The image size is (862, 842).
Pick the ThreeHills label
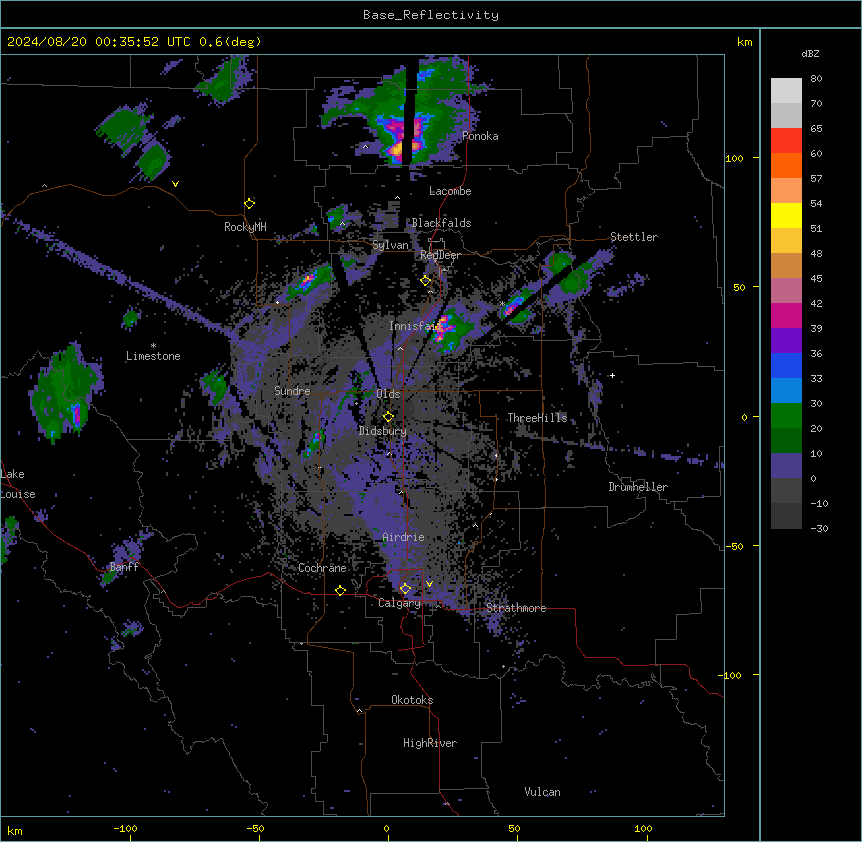coord(537,418)
